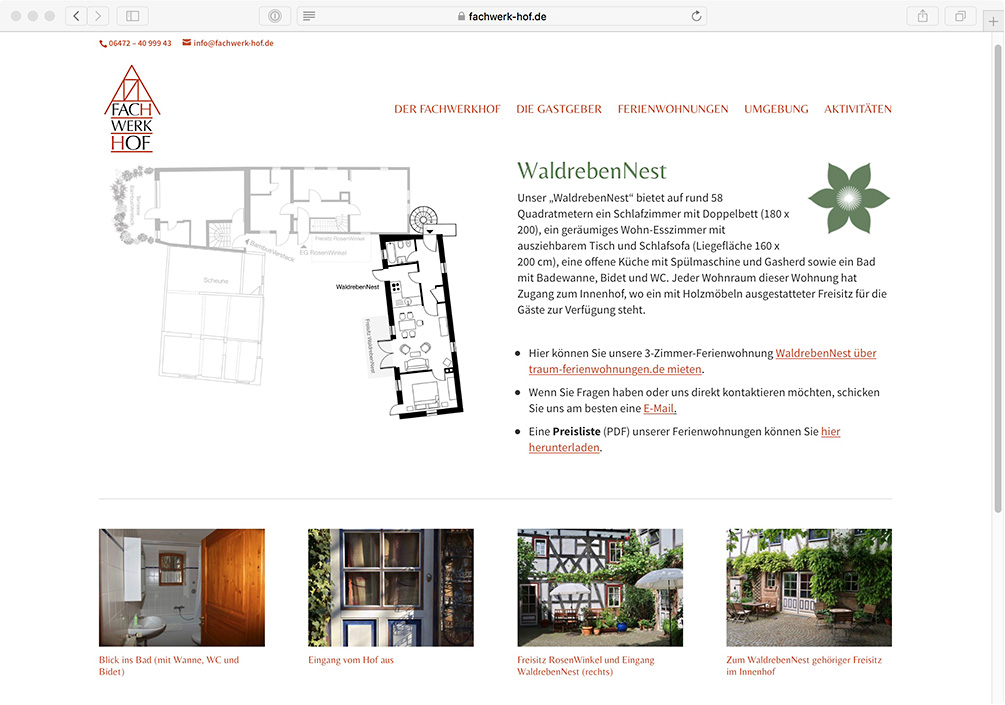Open Aktivitäten navigation item
The image size is (1005, 705).
pyautogui.click(x=858, y=109)
